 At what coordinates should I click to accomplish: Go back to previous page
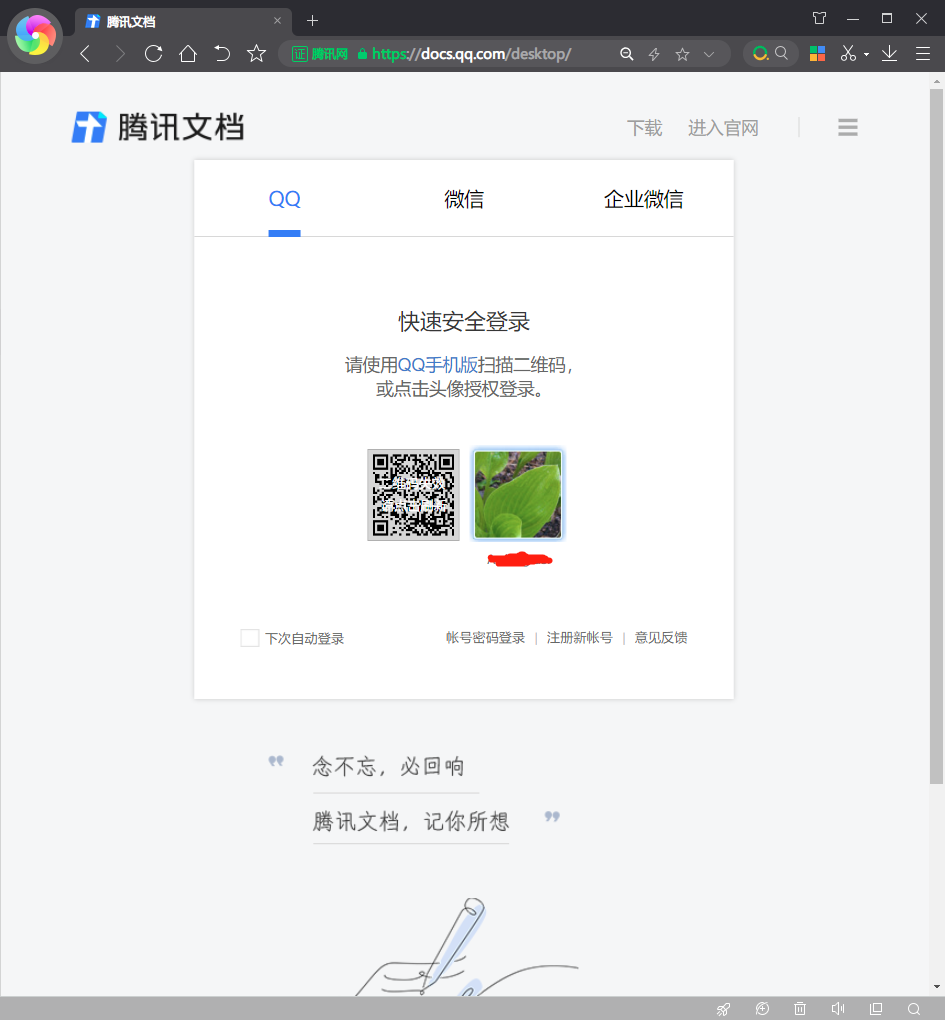coord(85,53)
